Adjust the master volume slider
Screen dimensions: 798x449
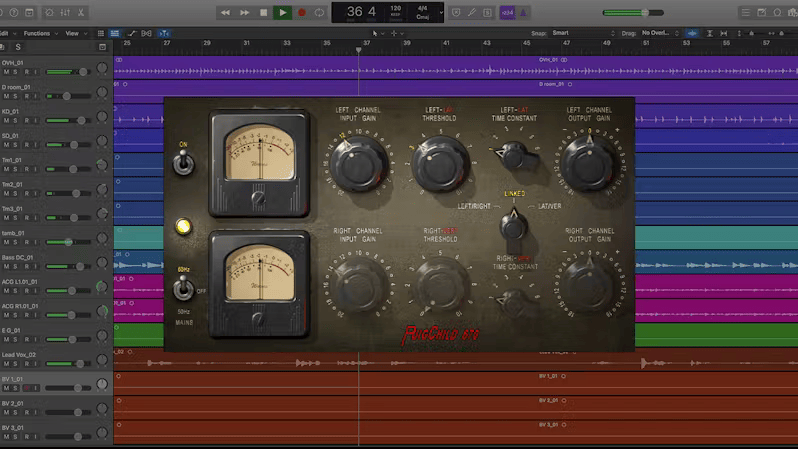click(633, 13)
